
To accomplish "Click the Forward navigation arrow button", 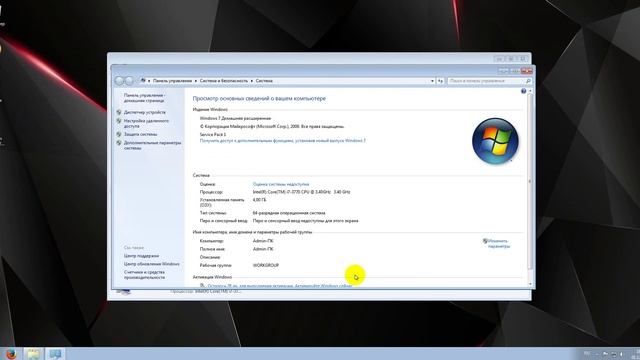I will (129, 81).
